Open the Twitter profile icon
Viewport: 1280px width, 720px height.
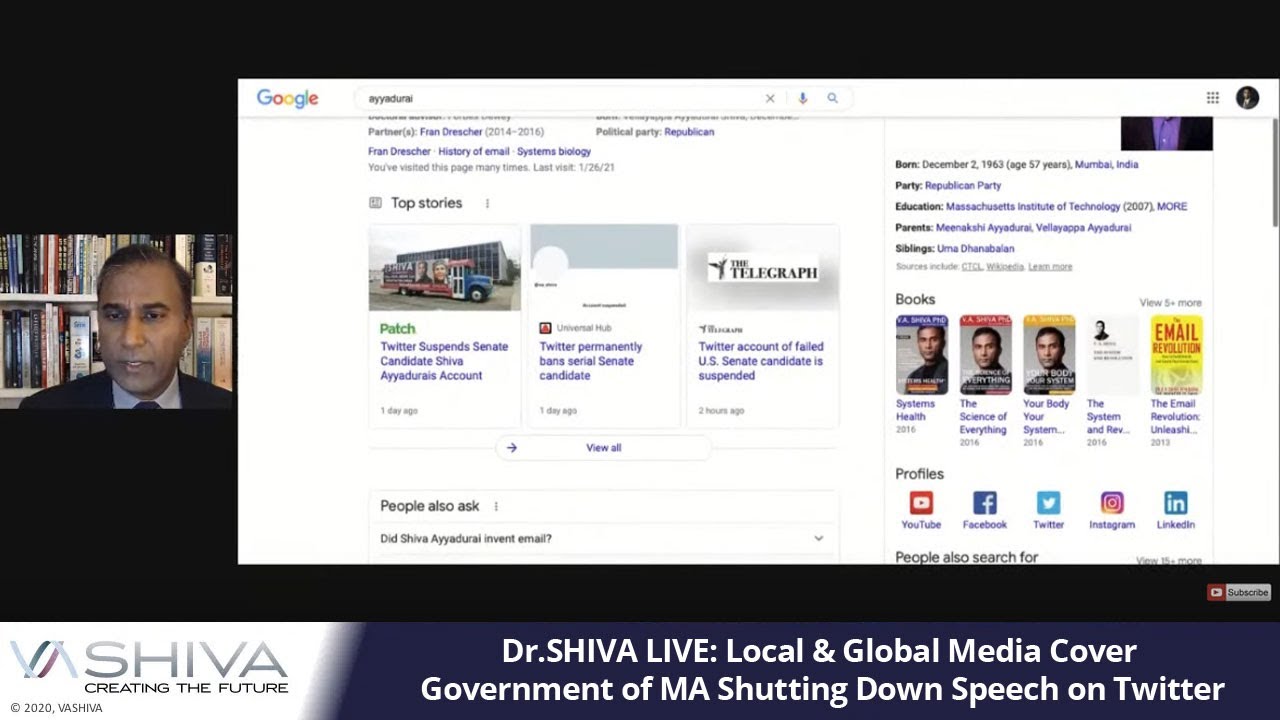coord(1048,503)
